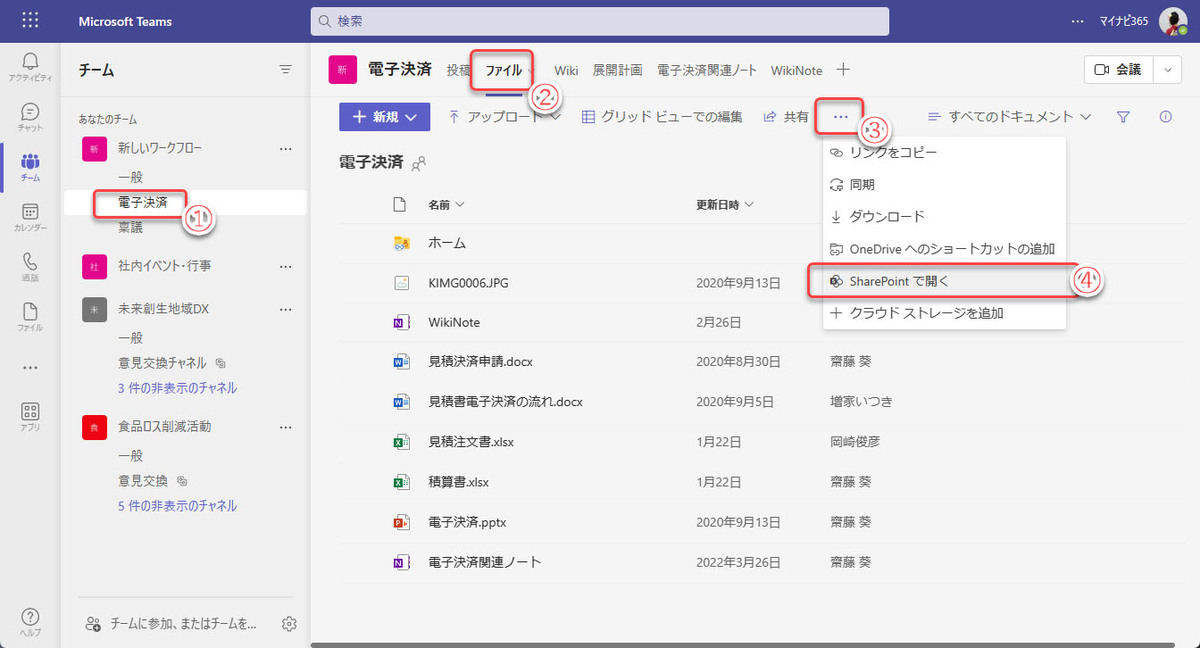Viewport: 1200px width, 648px height.
Task: Open すべてのドキュメント view dropdown
Action: coord(1009,117)
